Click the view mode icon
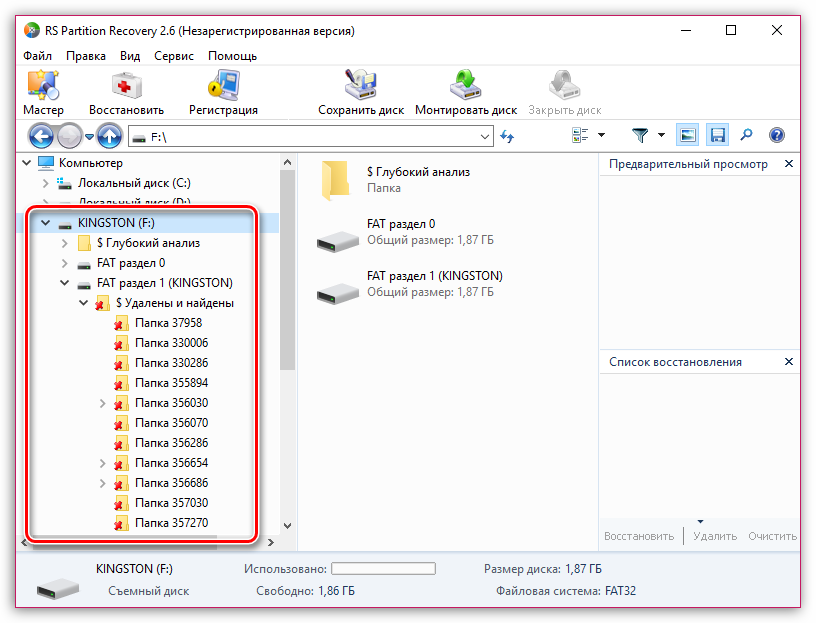The image size is (816, 623). [580, 135]
